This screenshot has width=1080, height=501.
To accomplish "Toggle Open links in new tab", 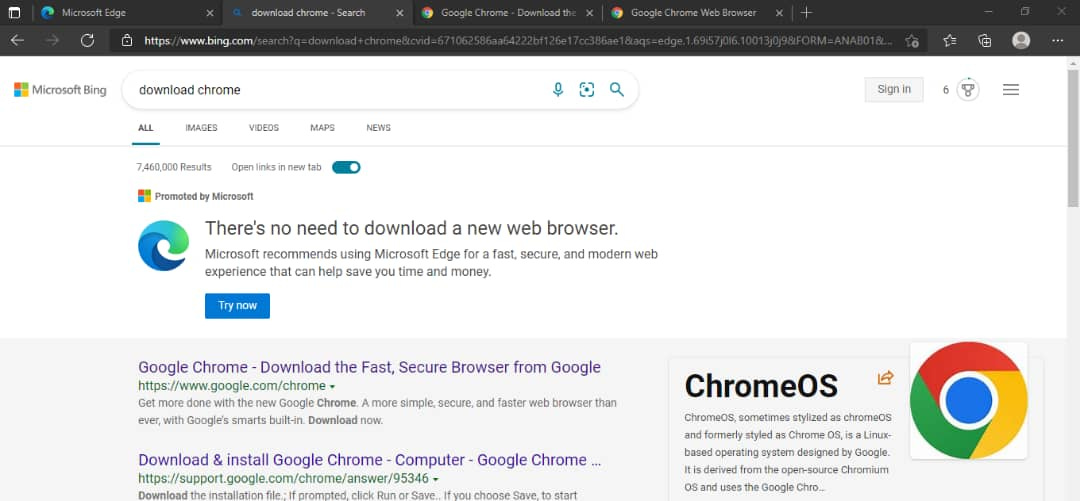I will pos(346,167).
